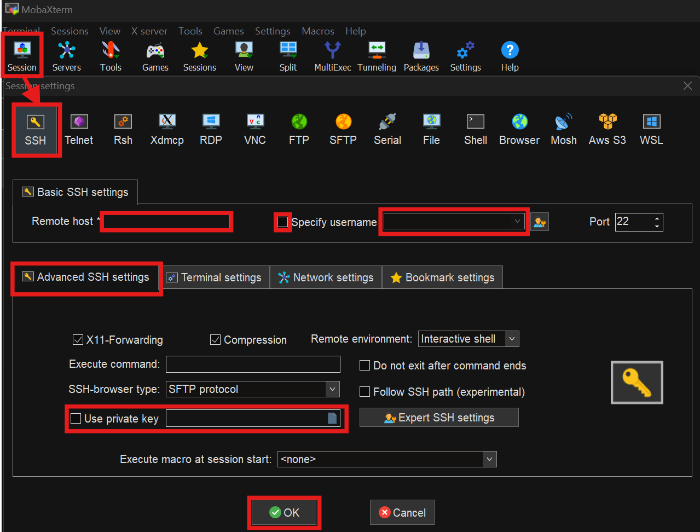Select the Telnet session type
The height and width of the screenshot is (532, 700).
tap(79, 129)
